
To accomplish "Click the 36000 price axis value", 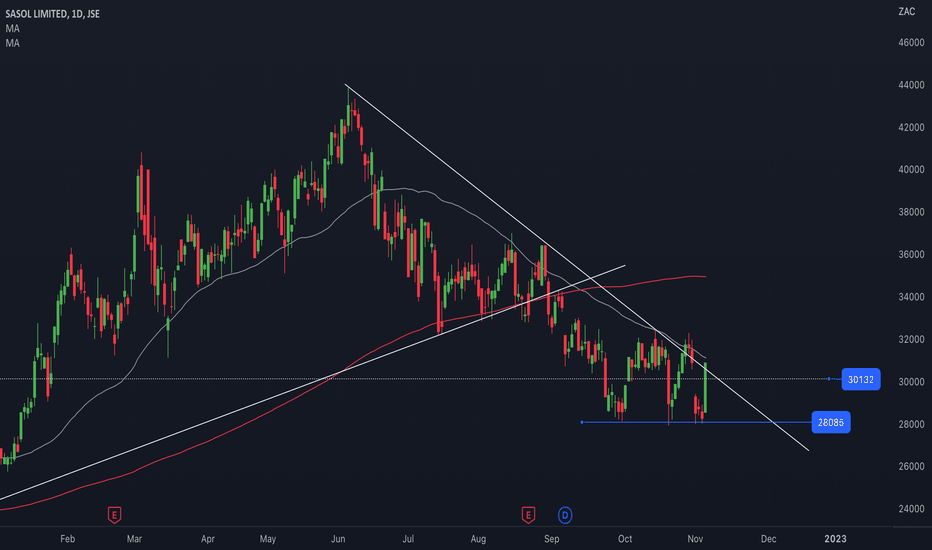I will click(911, 254).
